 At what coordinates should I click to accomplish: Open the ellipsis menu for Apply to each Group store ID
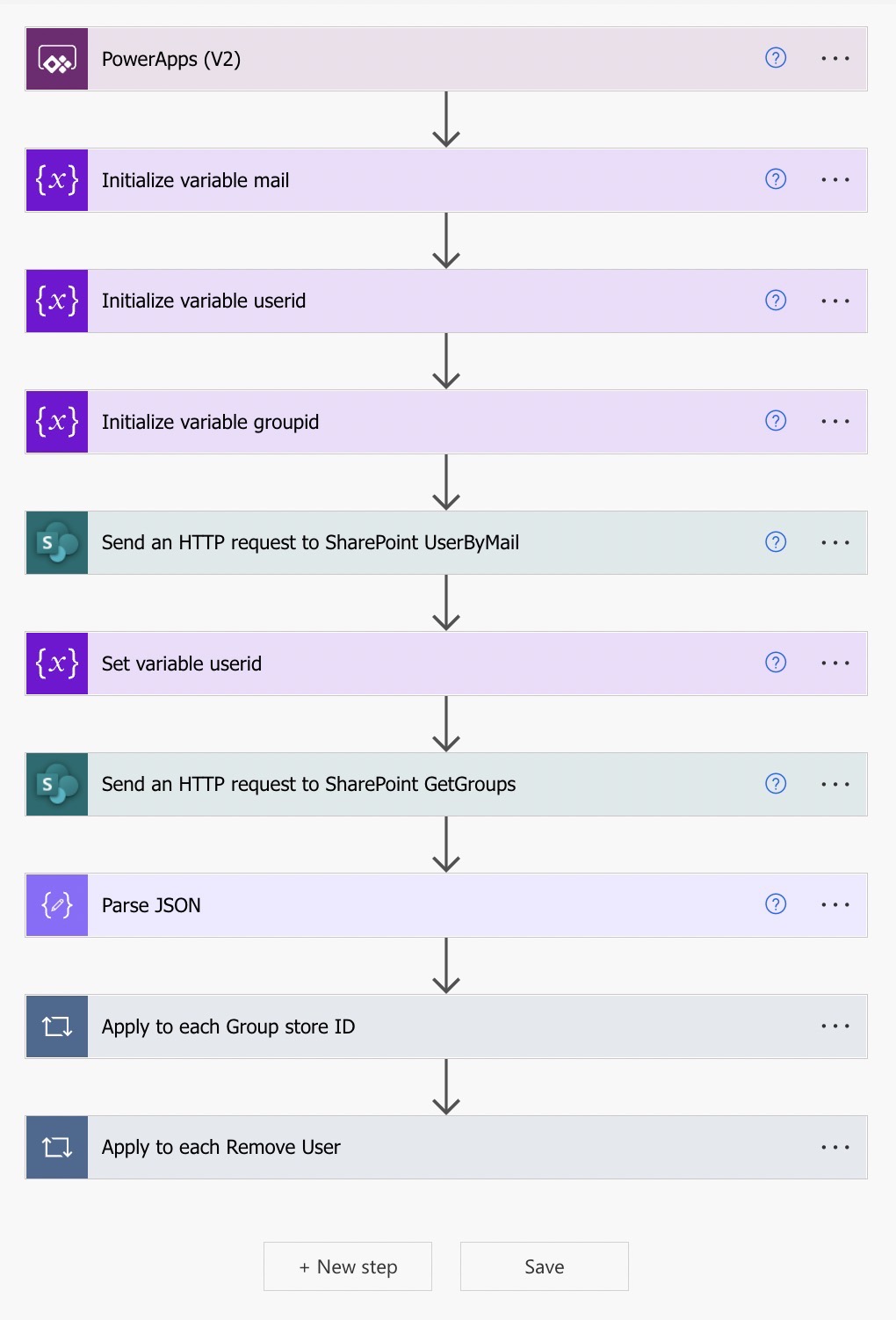coord(834,1026)
